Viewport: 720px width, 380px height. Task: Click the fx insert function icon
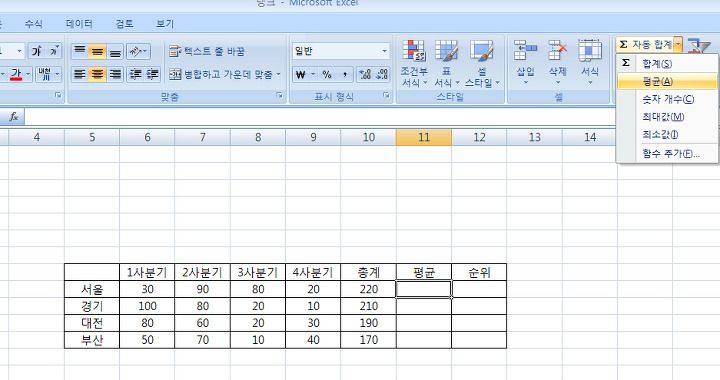(x=14, y=117)
